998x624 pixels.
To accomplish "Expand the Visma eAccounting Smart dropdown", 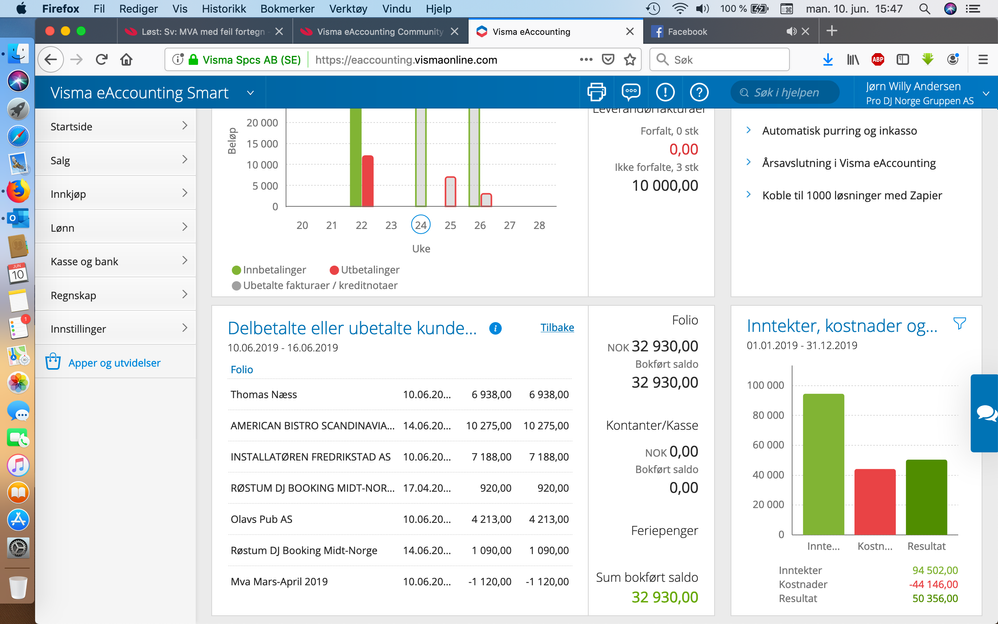I will (x=250, y=93).
